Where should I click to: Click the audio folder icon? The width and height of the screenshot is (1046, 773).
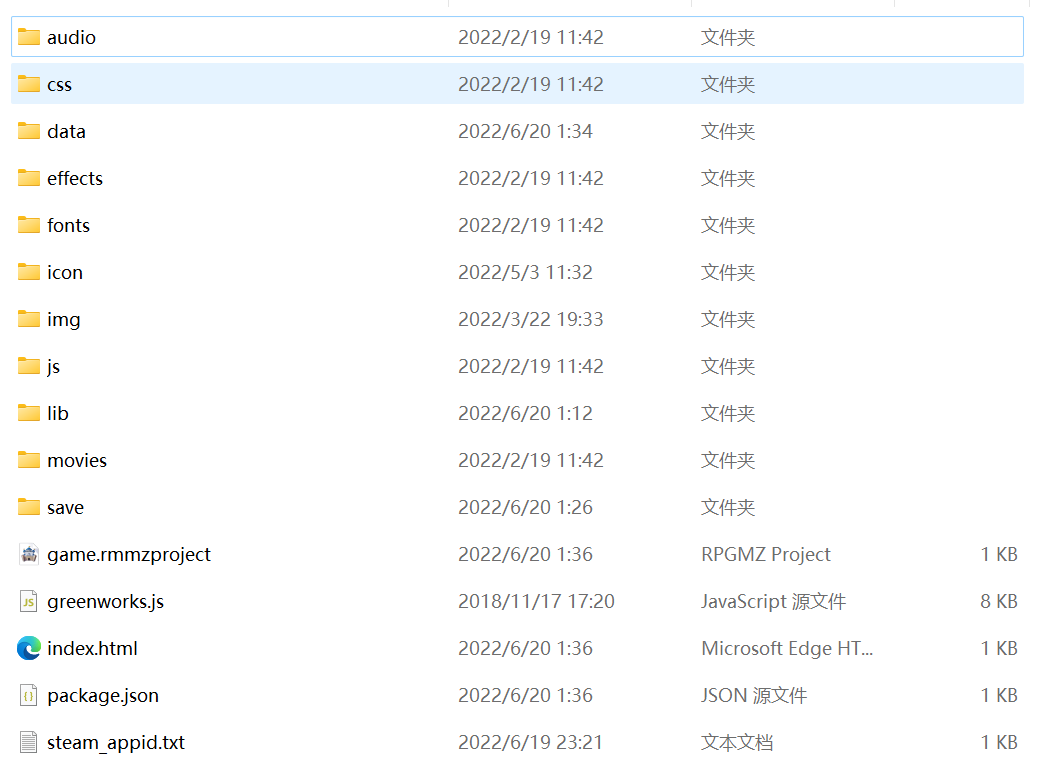[x=29, y=37]
